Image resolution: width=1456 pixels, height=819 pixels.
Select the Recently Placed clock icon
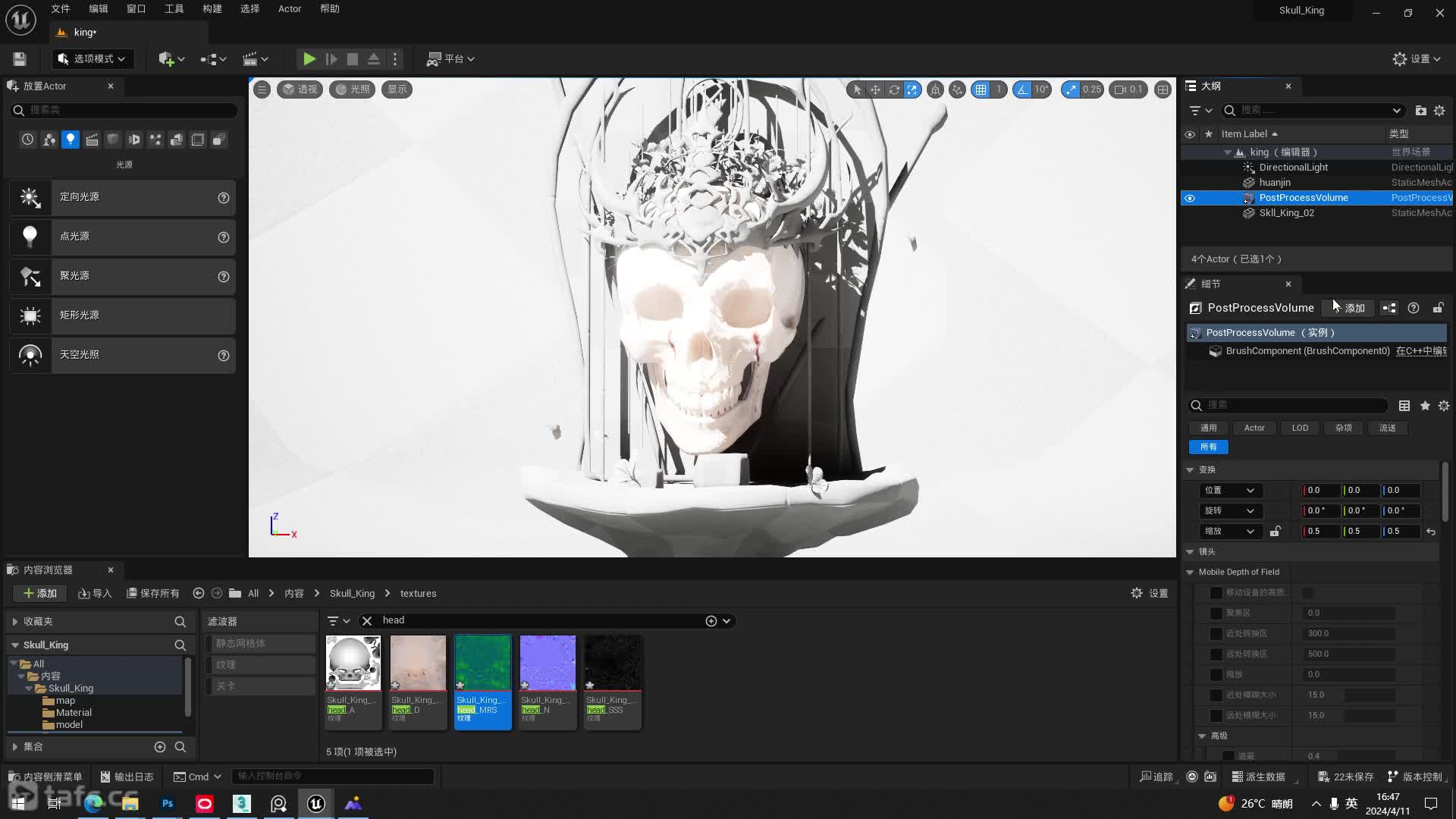(28, 140)
